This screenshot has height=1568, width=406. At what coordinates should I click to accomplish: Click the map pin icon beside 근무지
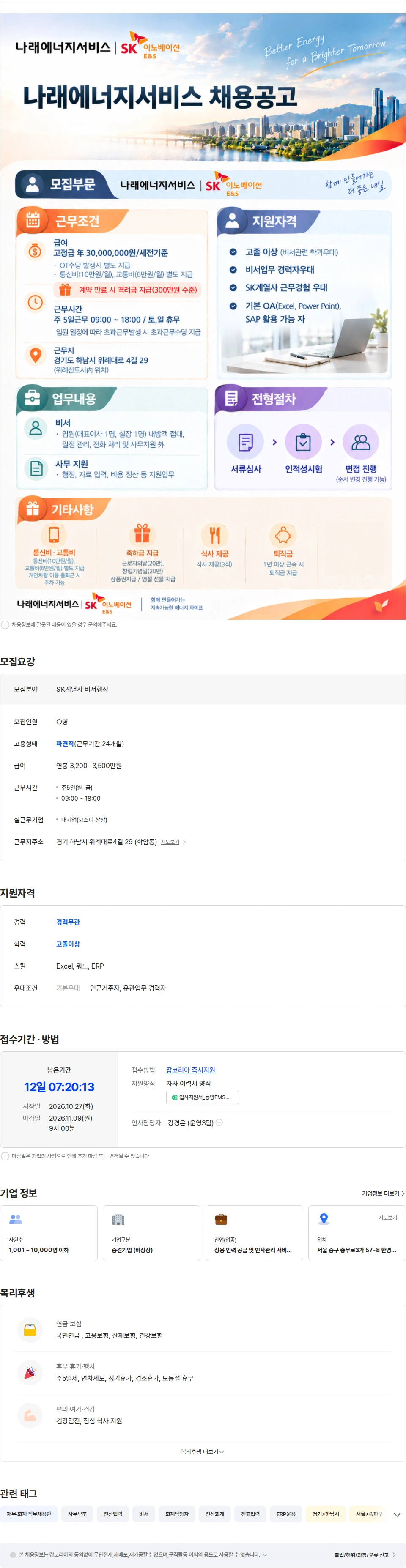pyautogui.click(x=35, y=354)
